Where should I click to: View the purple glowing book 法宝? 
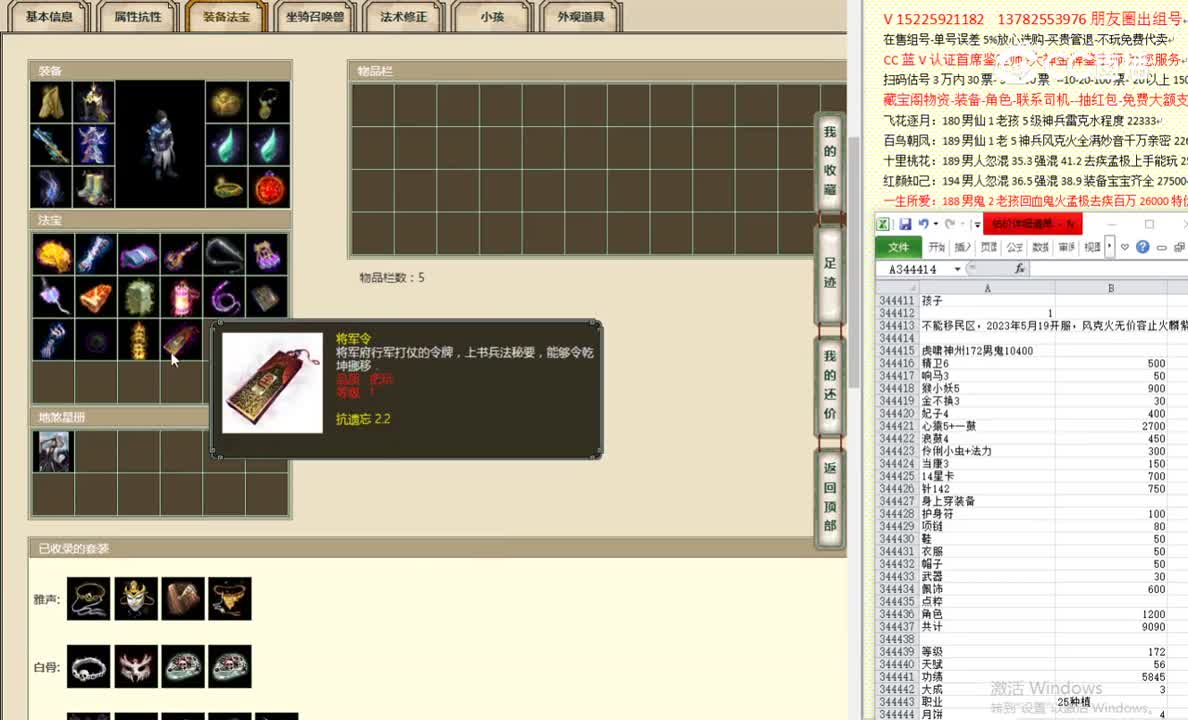pos(139,255)
